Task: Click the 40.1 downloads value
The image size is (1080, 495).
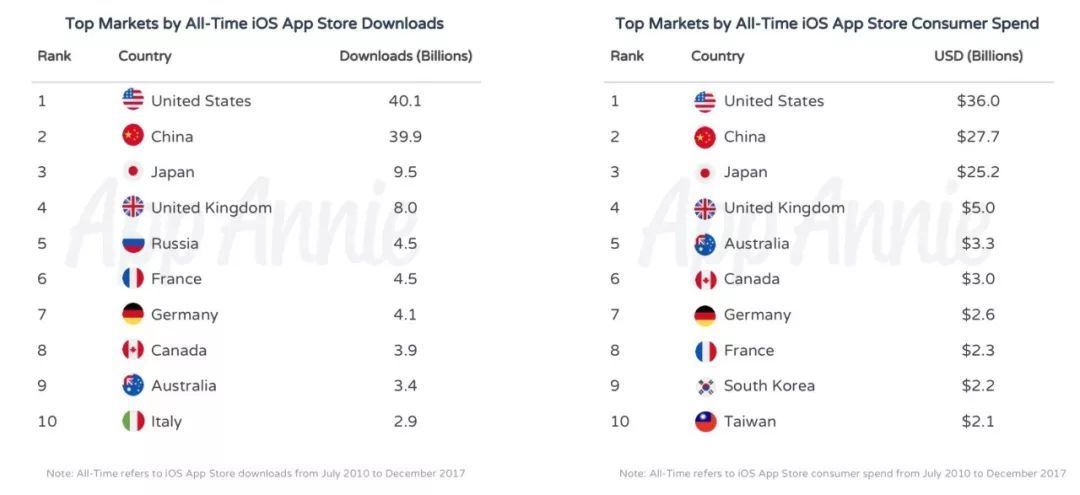Action: tap(404, 100)
